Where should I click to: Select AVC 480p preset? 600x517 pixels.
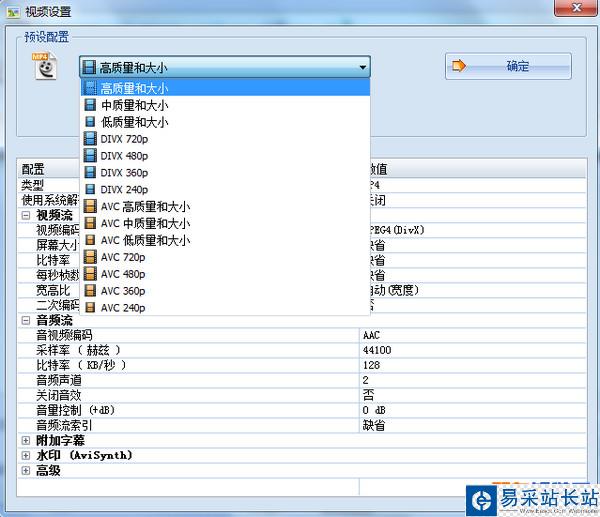tap(225, 274)
